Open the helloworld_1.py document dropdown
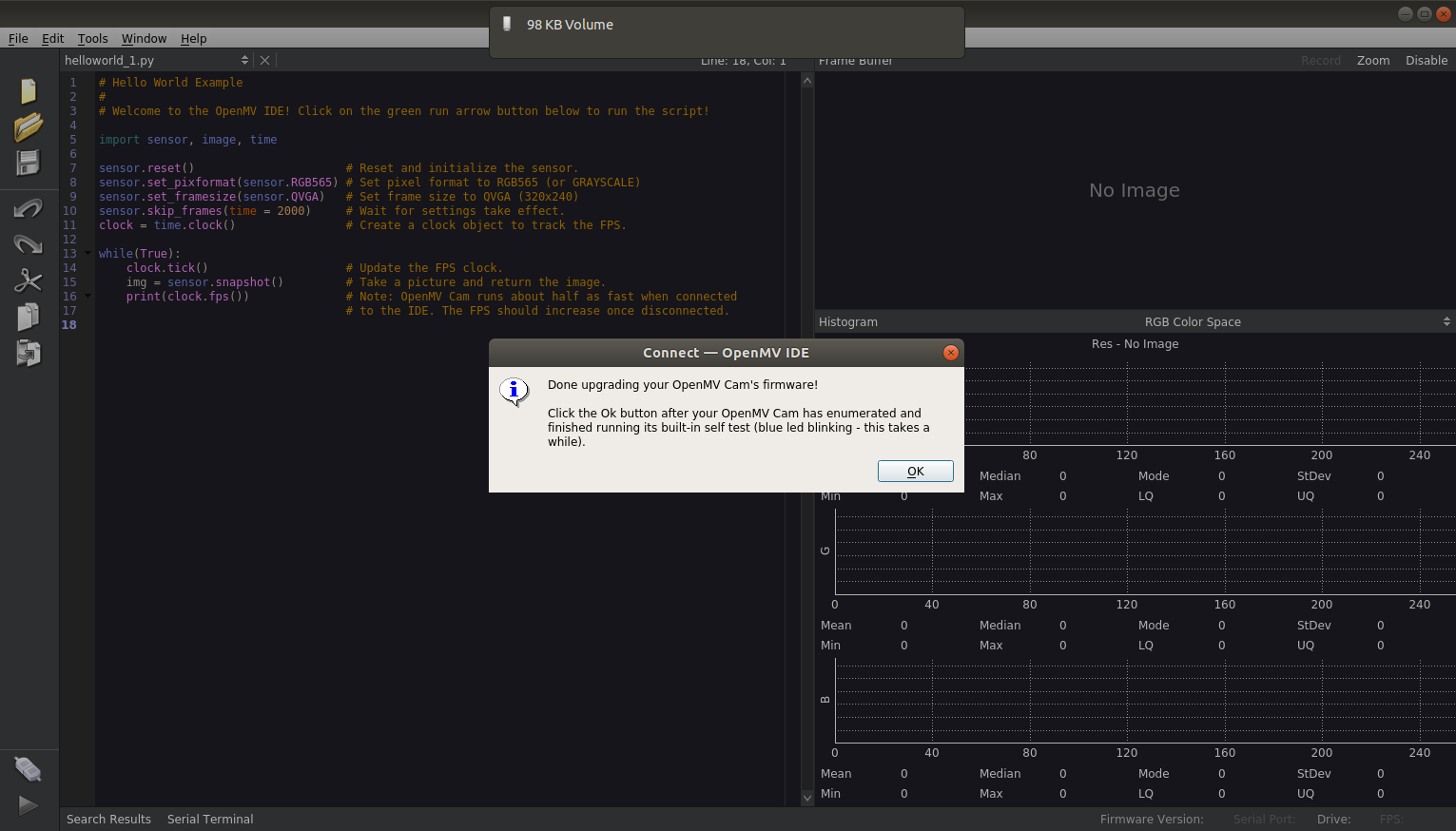The image size is (1456, 831). (156, 60)
